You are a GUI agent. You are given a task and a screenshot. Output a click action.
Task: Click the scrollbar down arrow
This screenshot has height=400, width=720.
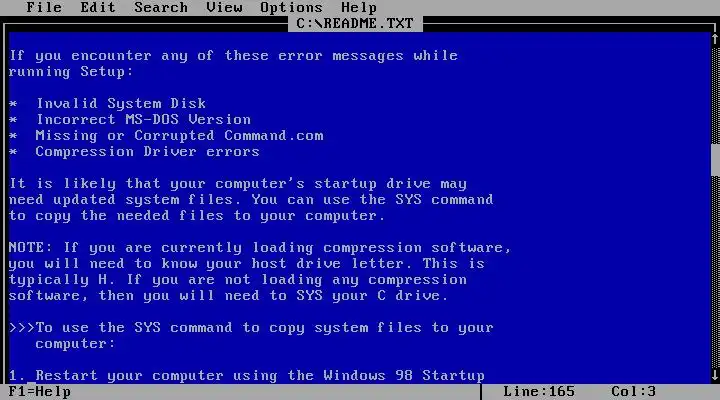point(715,375)
